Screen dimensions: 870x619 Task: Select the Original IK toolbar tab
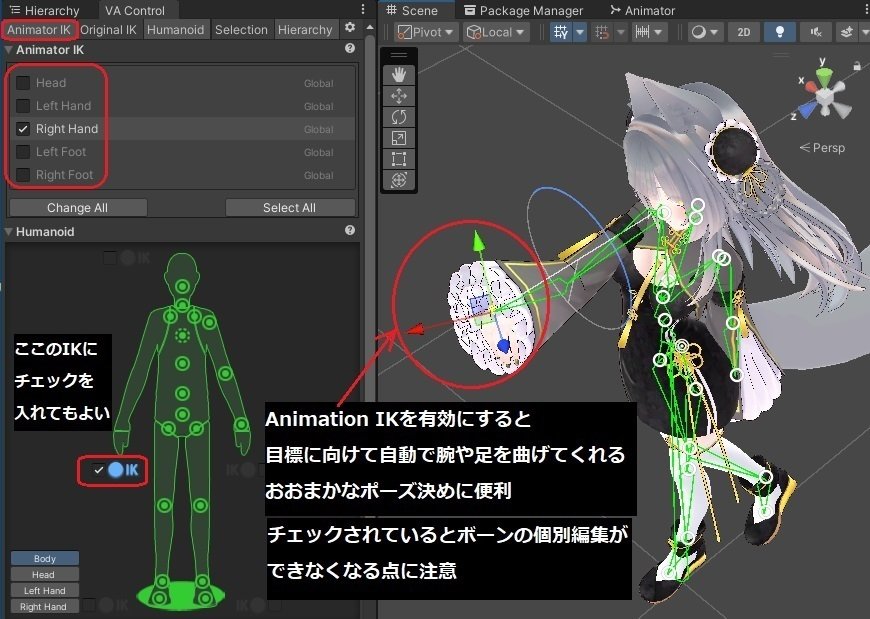[x=108, y=30]
